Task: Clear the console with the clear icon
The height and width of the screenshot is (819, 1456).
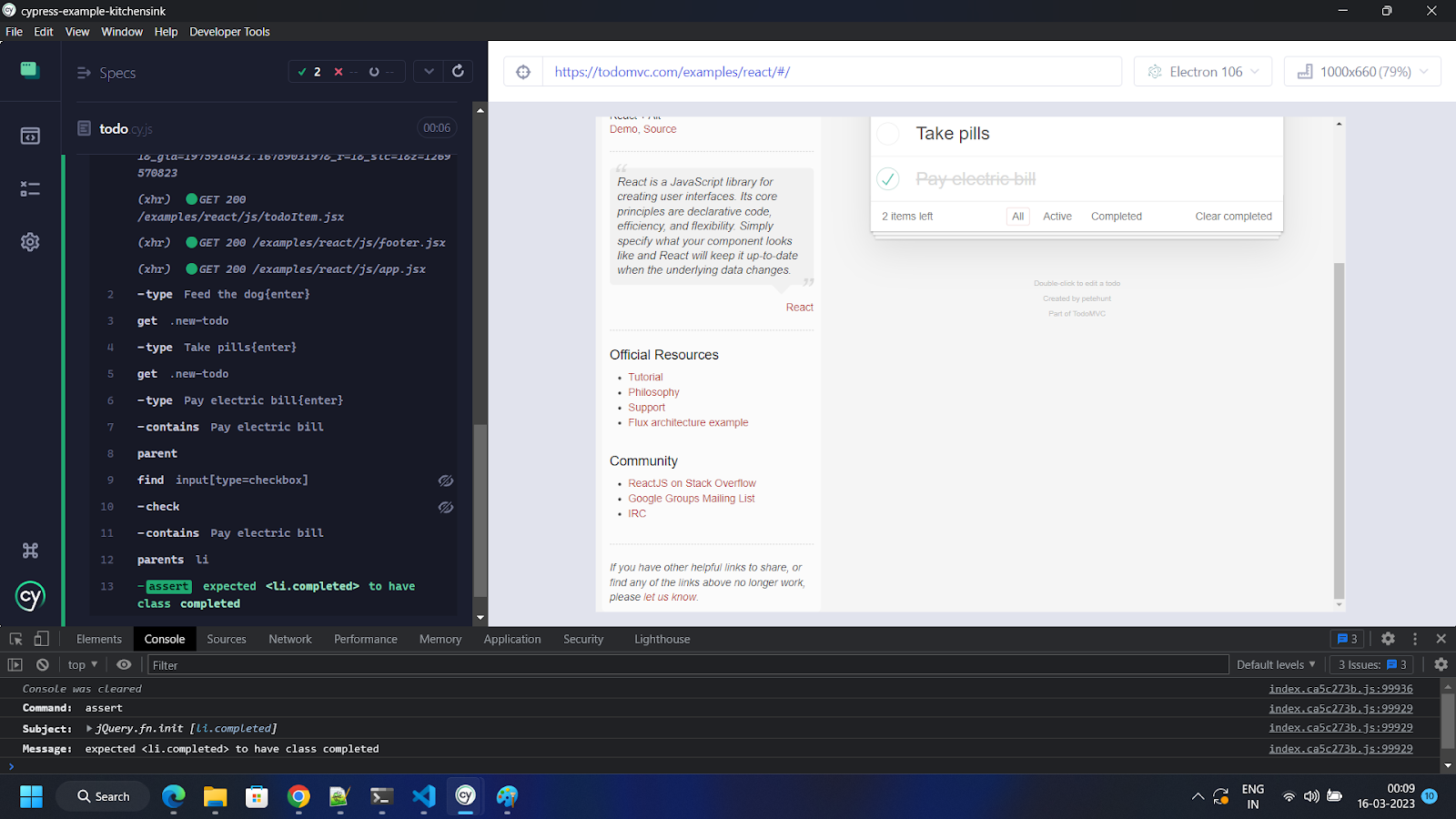Action: (x=42, y=665)
